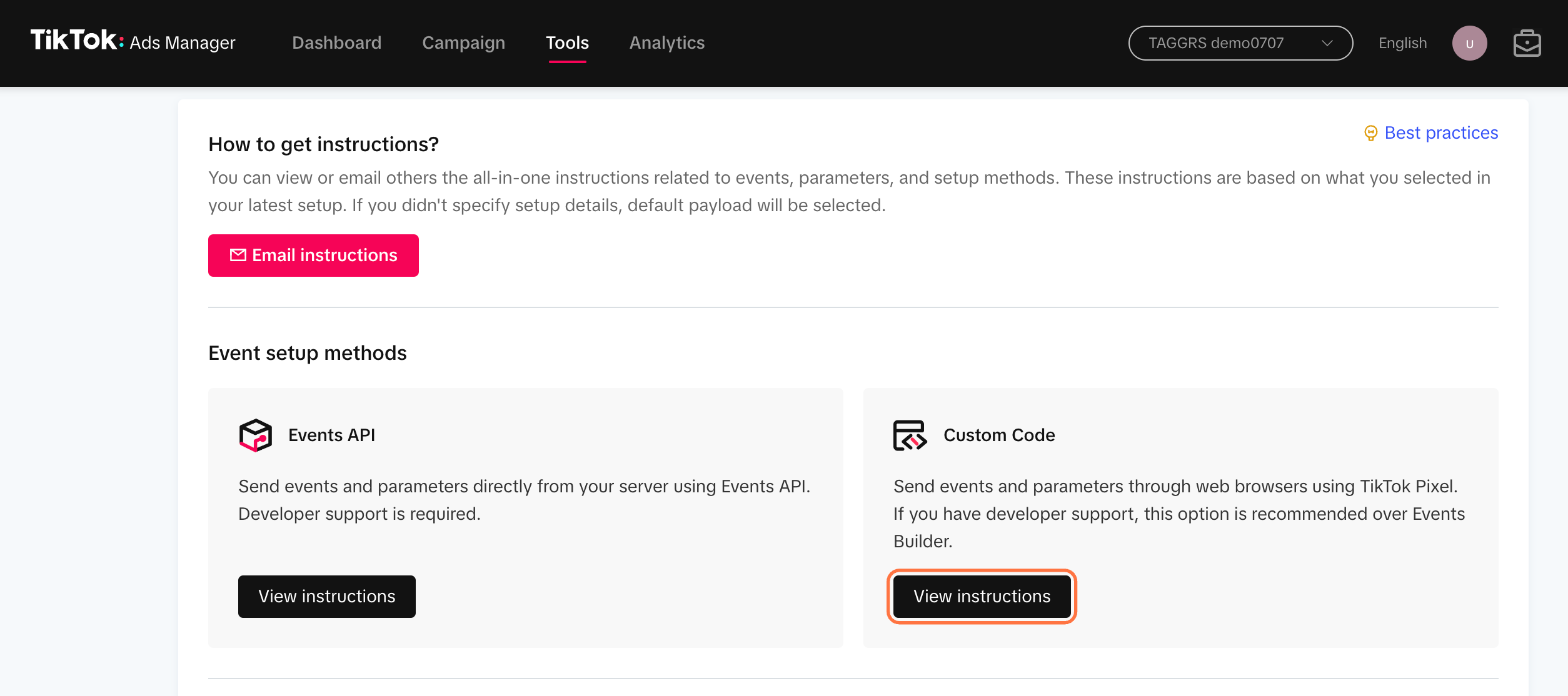Open the user profile avatar
This screenshot has height=696, width=1568.
[x=1469, y=43]
